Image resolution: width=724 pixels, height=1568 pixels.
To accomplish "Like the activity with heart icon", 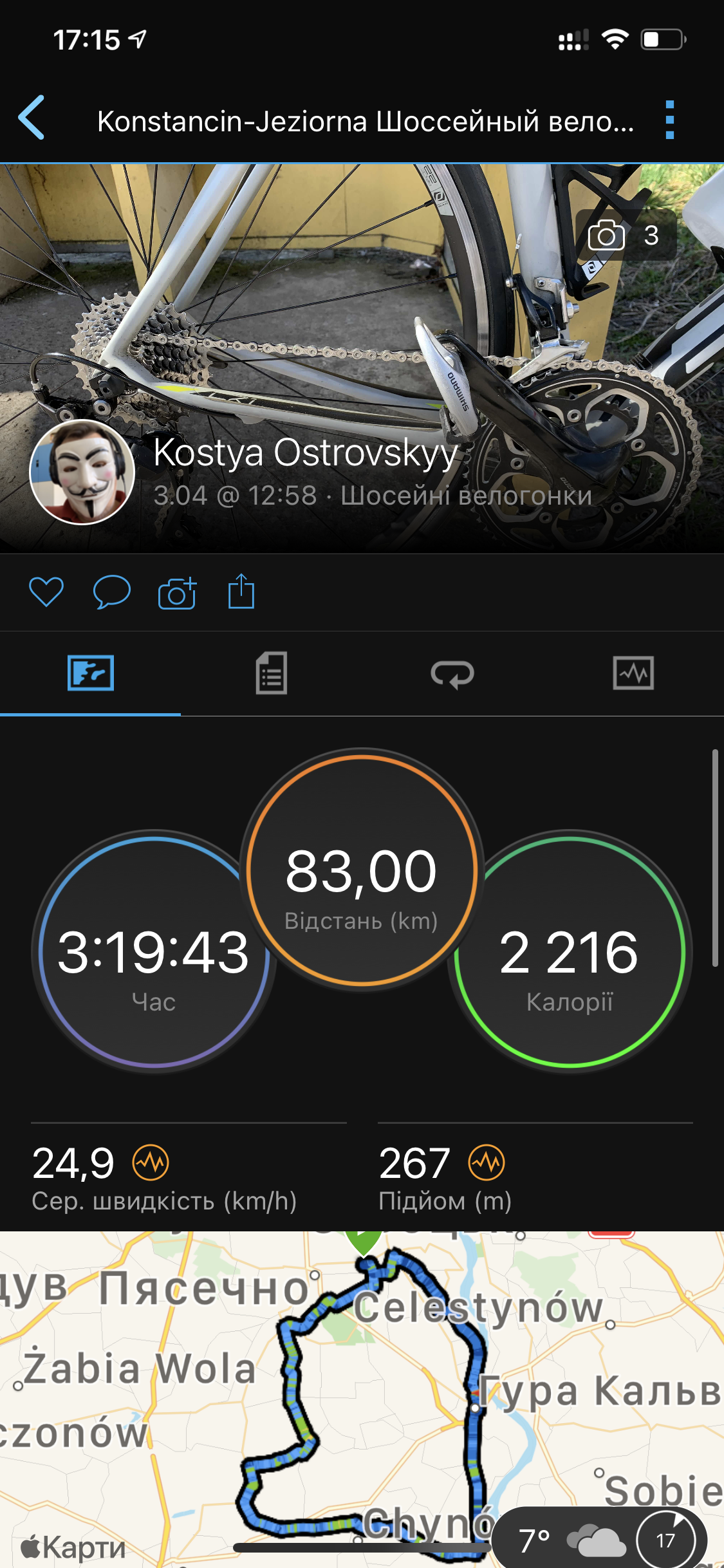I will click(46, 592).
